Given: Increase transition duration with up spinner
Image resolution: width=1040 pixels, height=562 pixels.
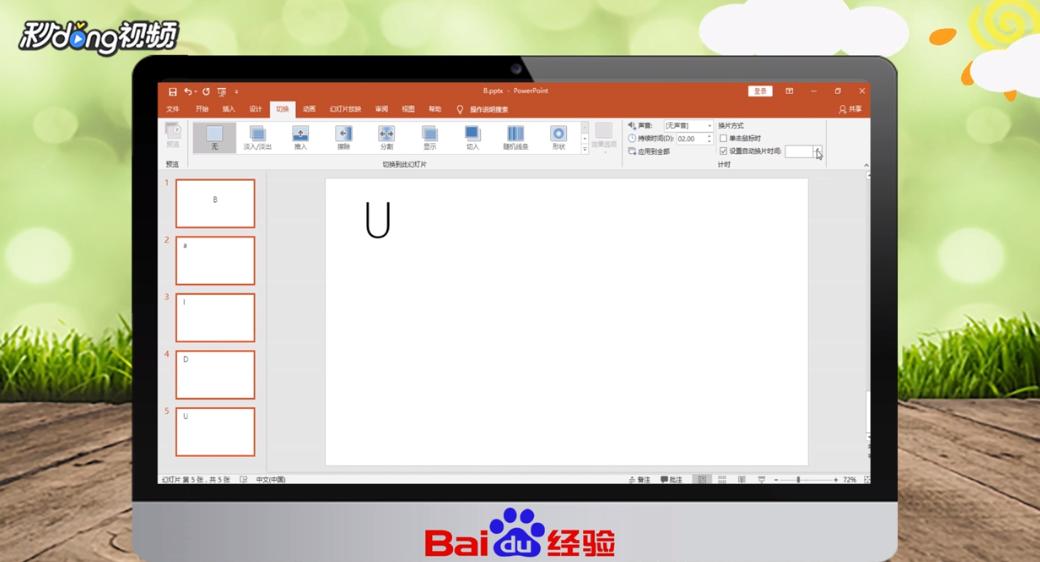Looking at the screenshot, I should 709,136.
